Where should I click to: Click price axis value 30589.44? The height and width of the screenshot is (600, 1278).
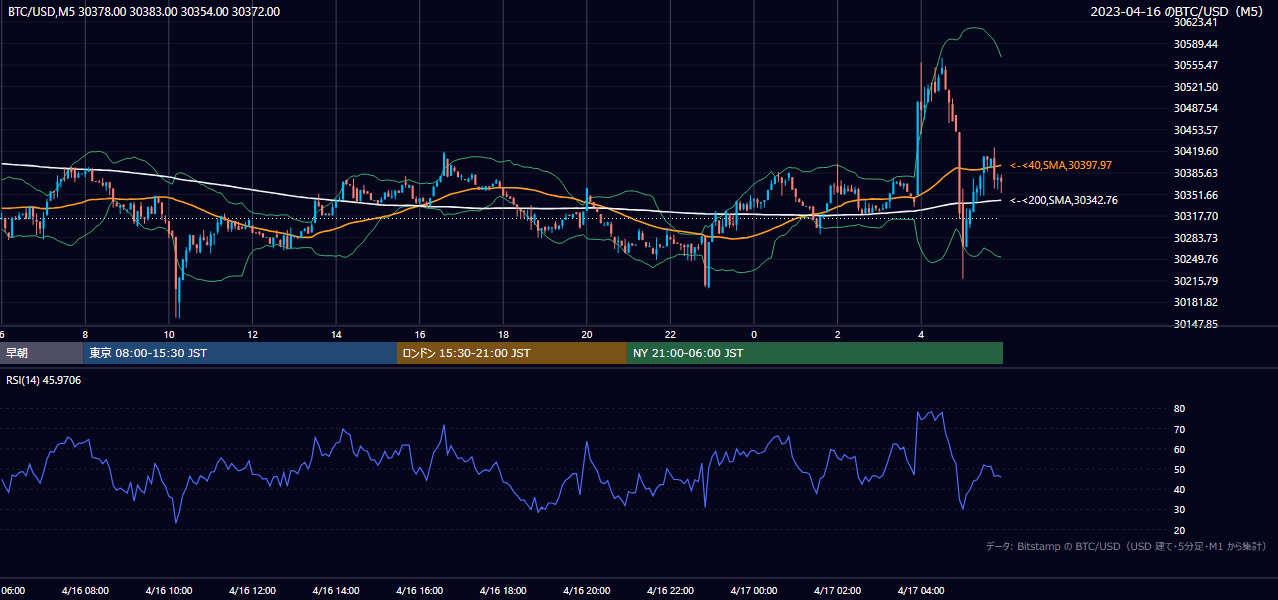[1196, 44]
